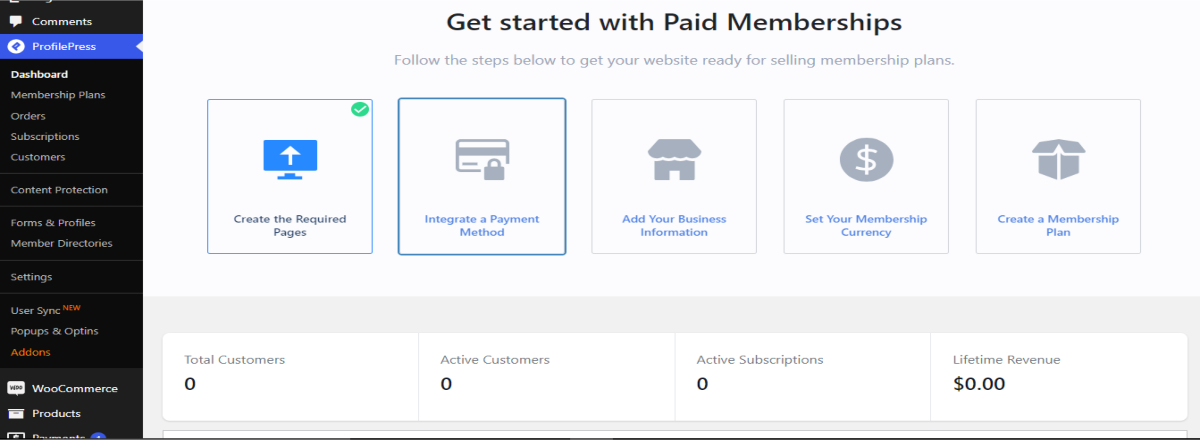
Task: Open Content Protection settings
Action: (59, 190)
